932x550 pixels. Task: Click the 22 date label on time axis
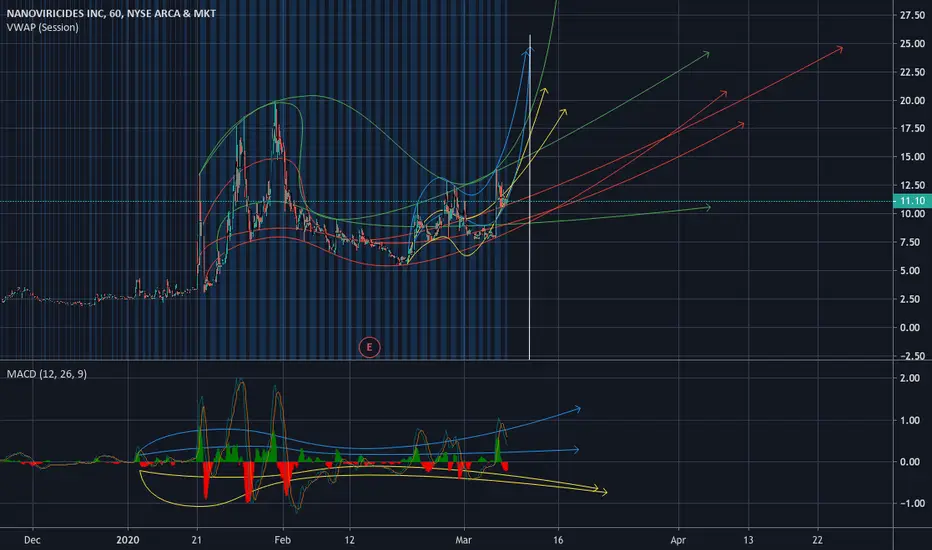[817, 540]
